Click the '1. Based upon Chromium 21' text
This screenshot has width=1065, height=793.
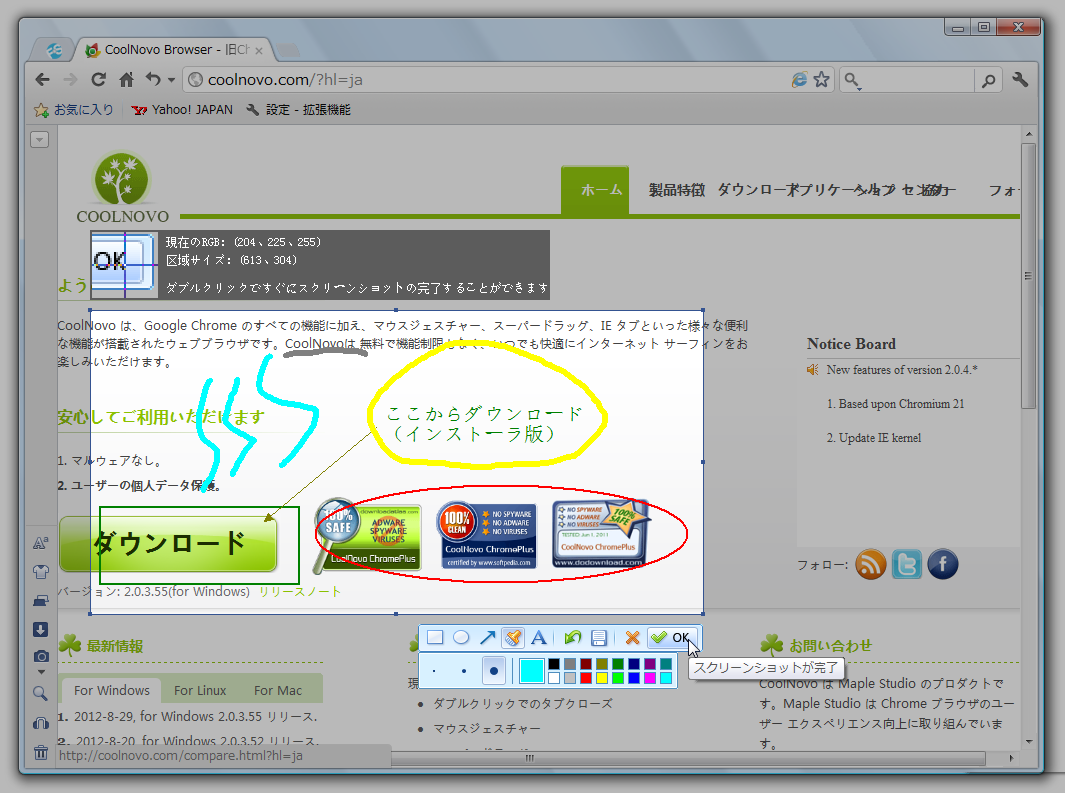(895, 404)
